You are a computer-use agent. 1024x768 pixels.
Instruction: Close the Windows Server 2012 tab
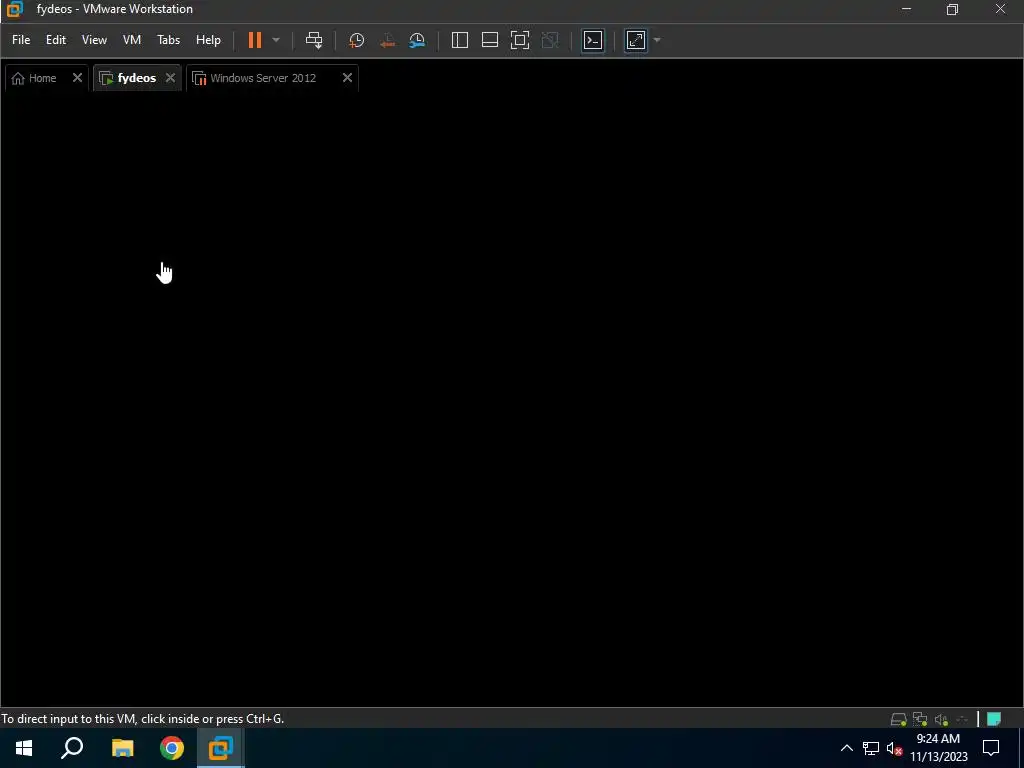(347, 78)
